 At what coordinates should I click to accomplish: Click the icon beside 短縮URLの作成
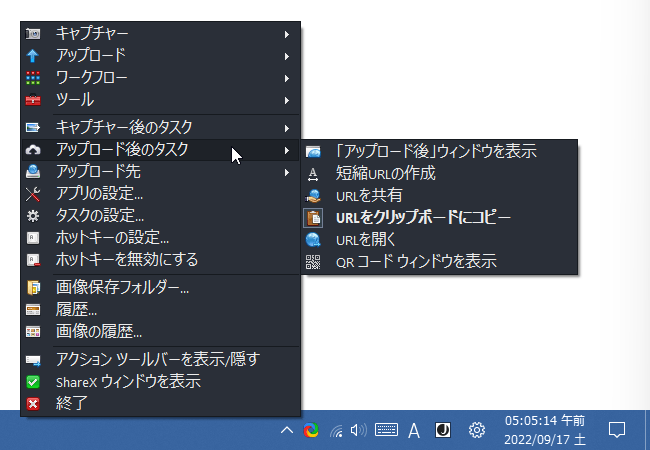[x=313, y=174]
